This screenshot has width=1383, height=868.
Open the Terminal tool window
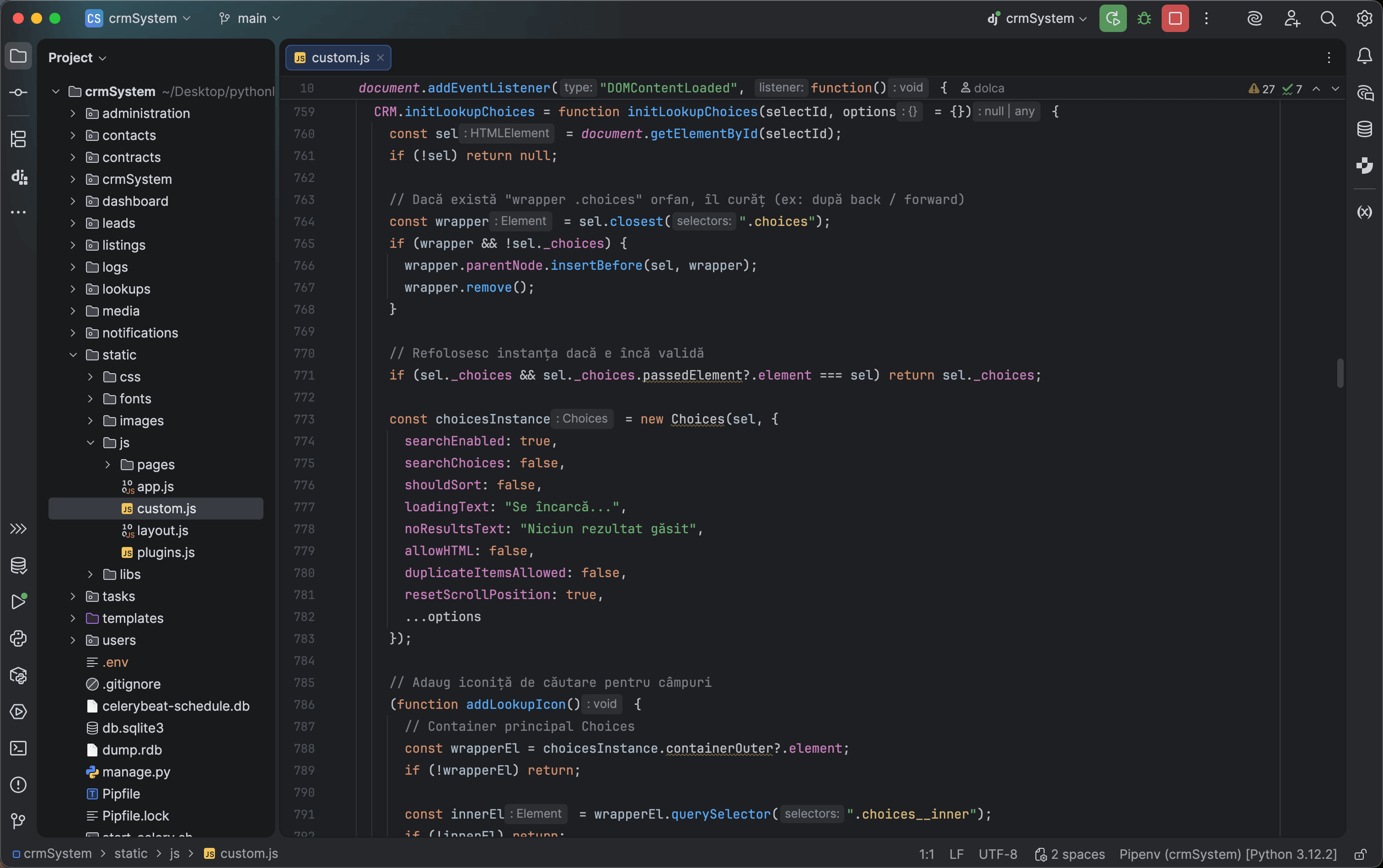click(x=19, y=748)
